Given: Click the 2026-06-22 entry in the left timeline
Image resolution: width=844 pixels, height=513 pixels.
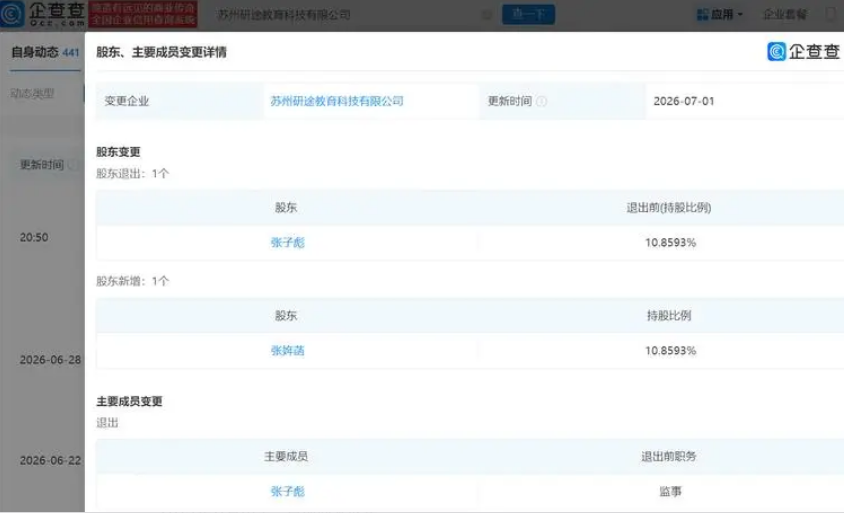Looking at the screenshot, I should [x=50, y=460].
